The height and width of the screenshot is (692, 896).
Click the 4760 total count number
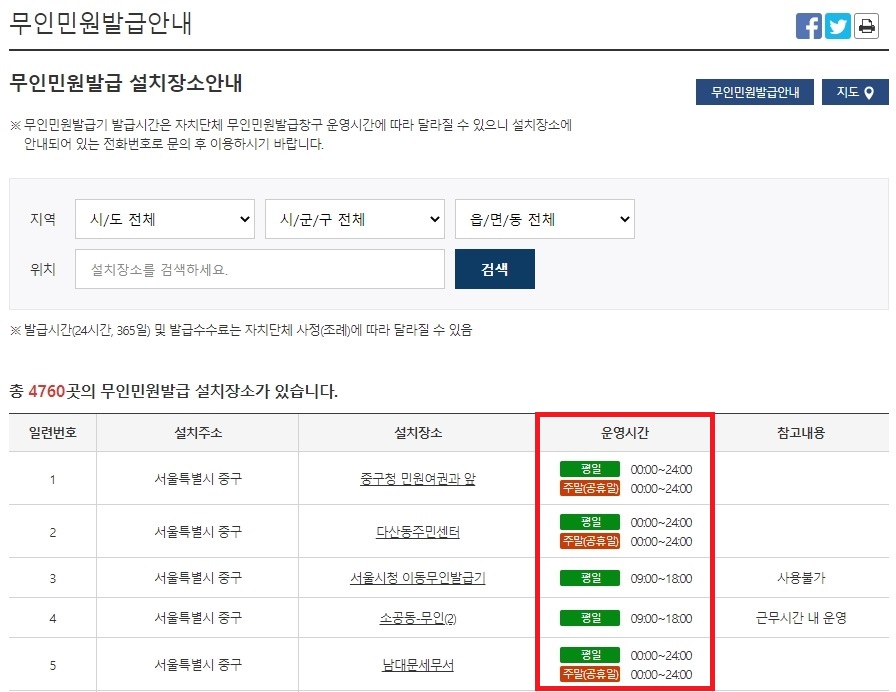(47, 391)
